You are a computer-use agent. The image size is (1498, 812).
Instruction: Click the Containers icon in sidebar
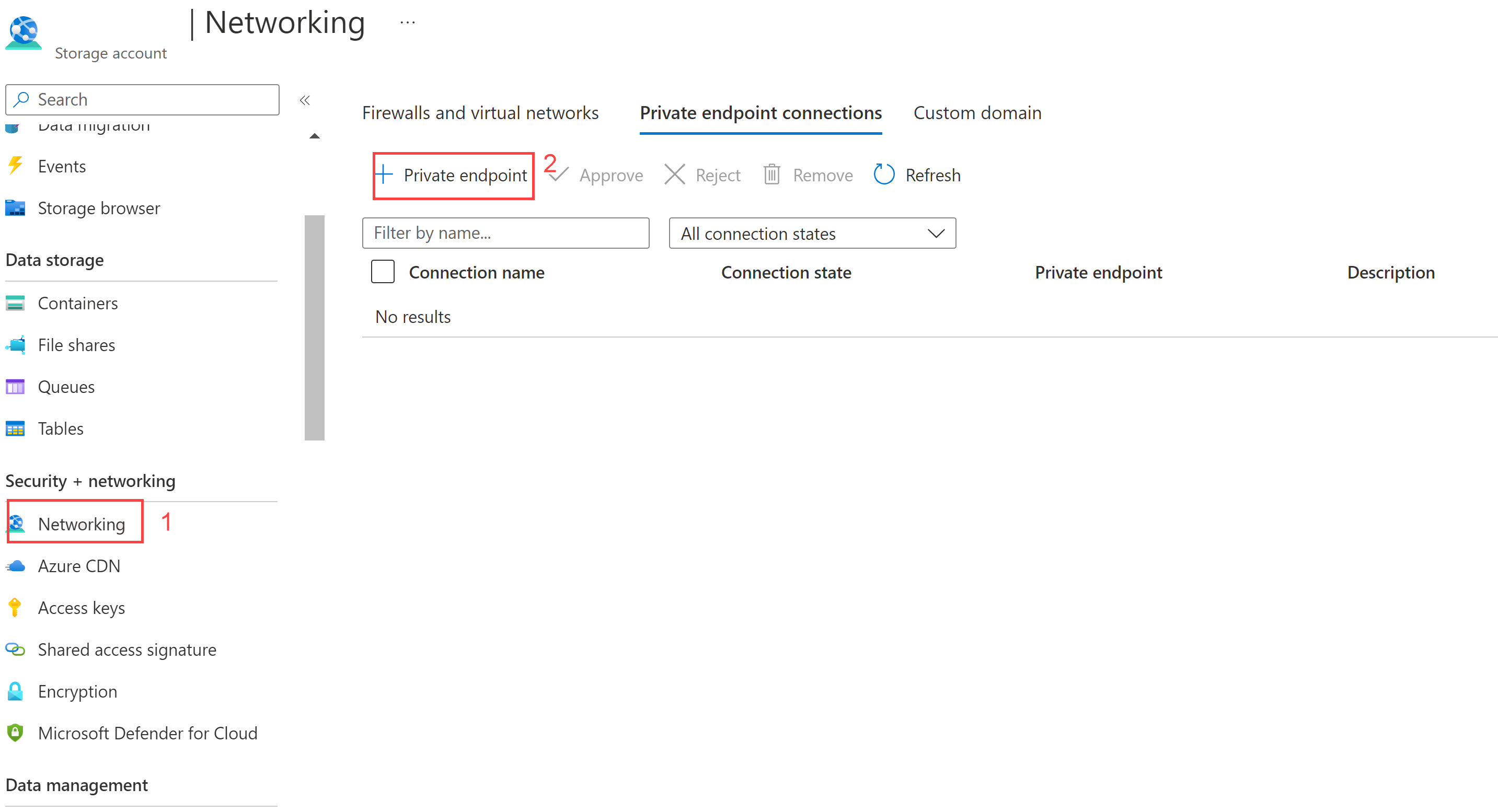click(15, 303)
